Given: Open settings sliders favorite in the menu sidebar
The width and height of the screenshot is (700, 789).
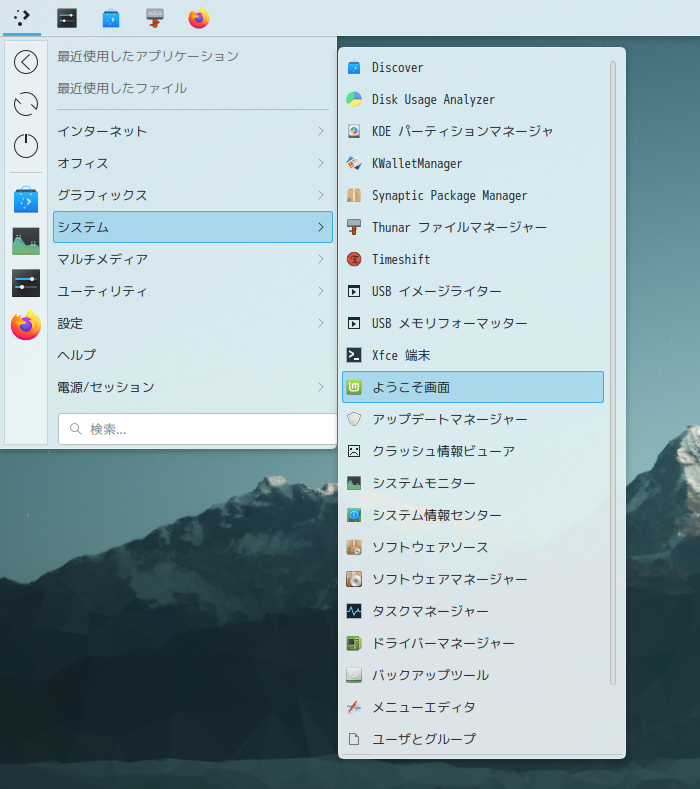Looking at the screenshot, I should [x=26, y=283].
